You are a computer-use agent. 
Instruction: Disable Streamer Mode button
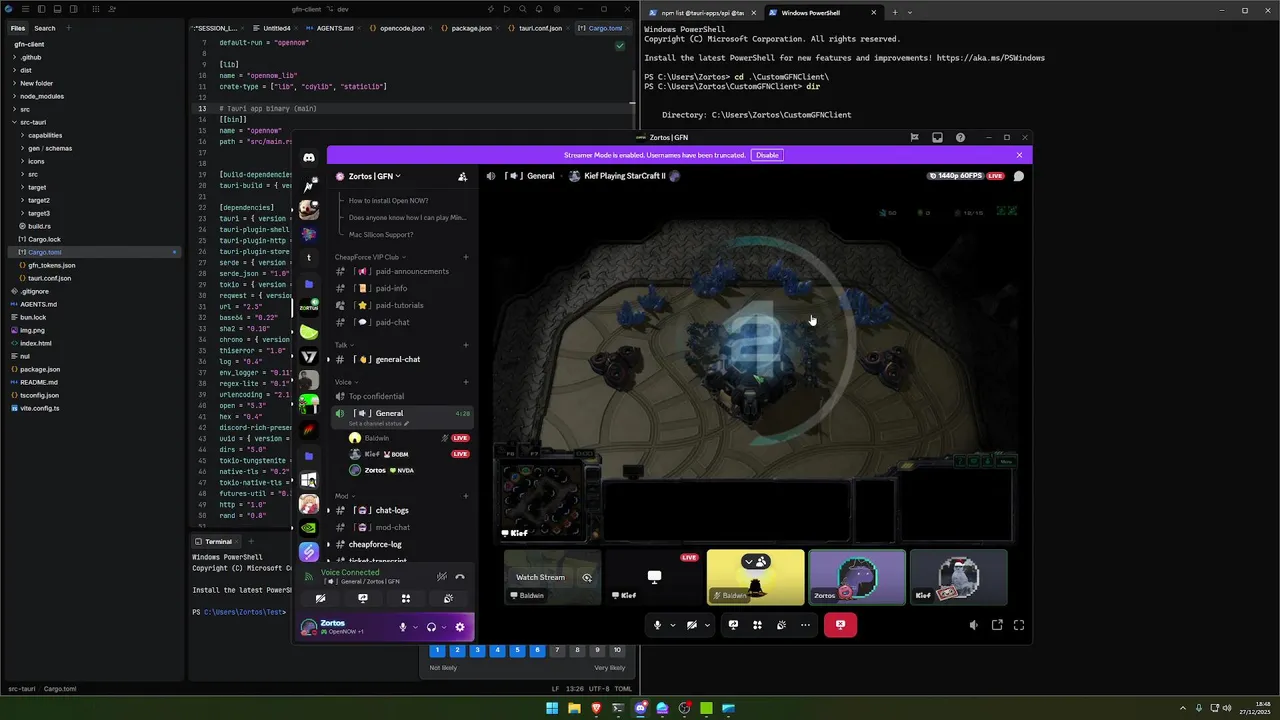coord(767,155)
